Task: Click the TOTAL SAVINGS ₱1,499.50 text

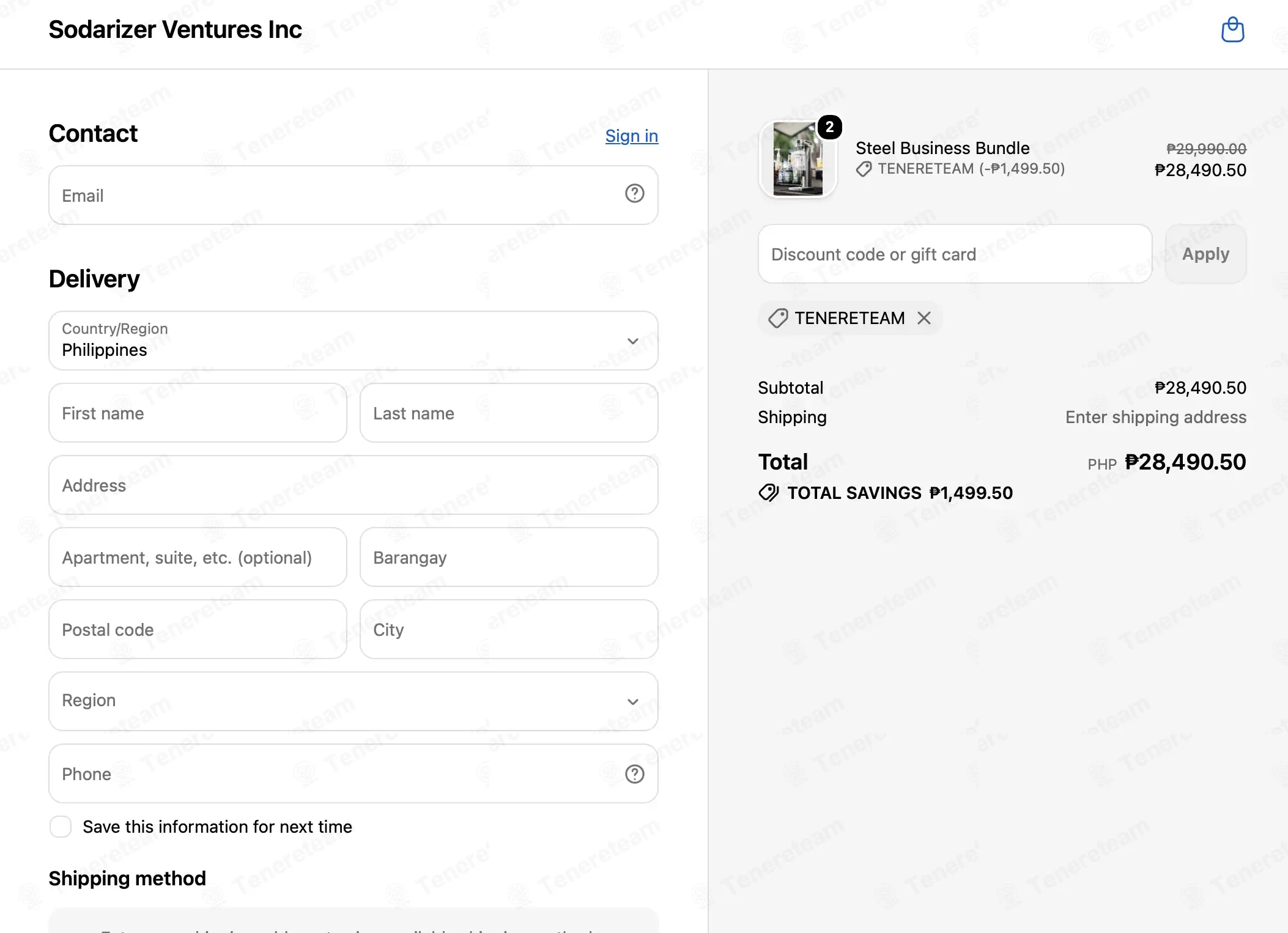Action: coord(900,493)
